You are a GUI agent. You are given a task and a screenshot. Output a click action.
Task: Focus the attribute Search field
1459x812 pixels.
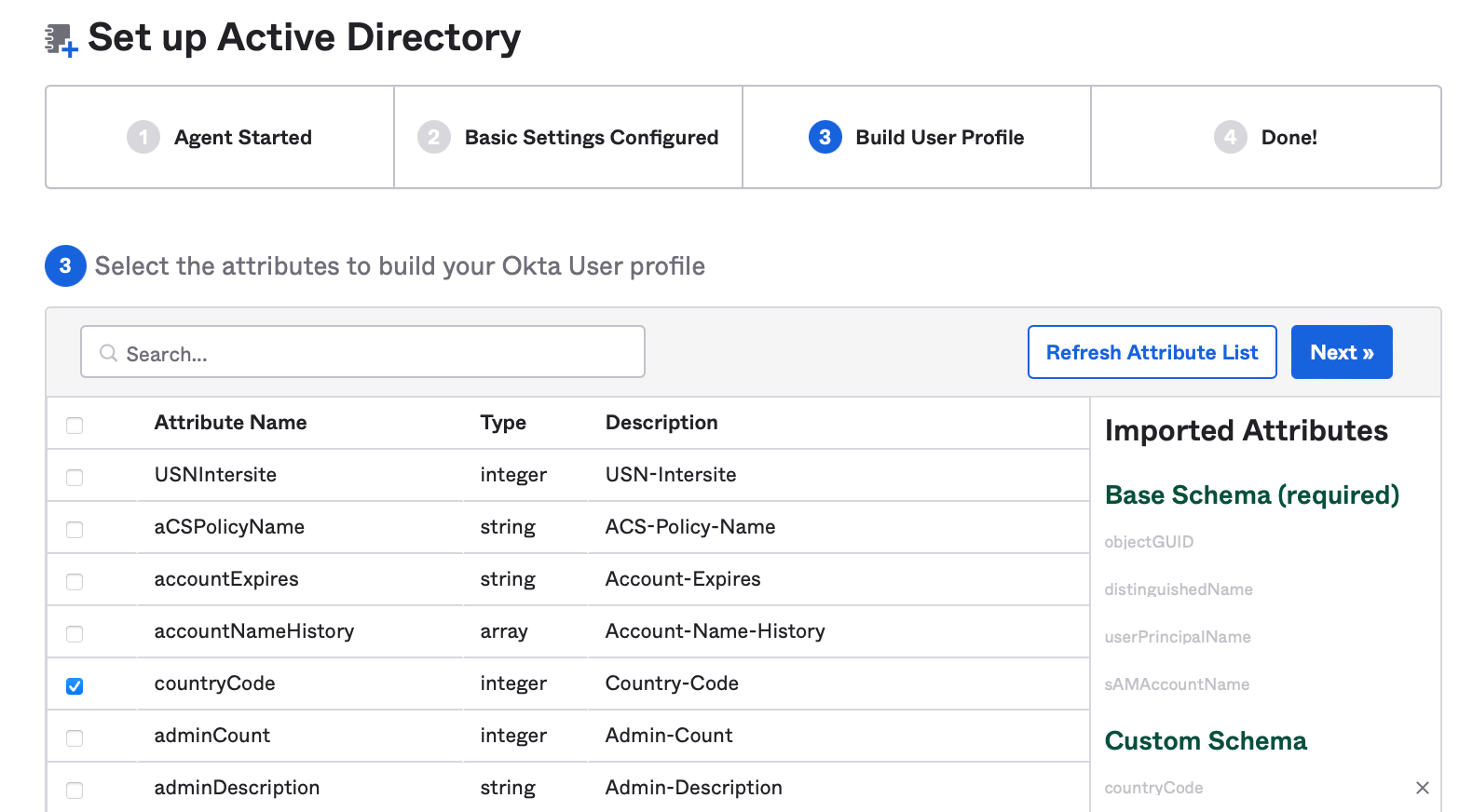click(x=373, y=353)
